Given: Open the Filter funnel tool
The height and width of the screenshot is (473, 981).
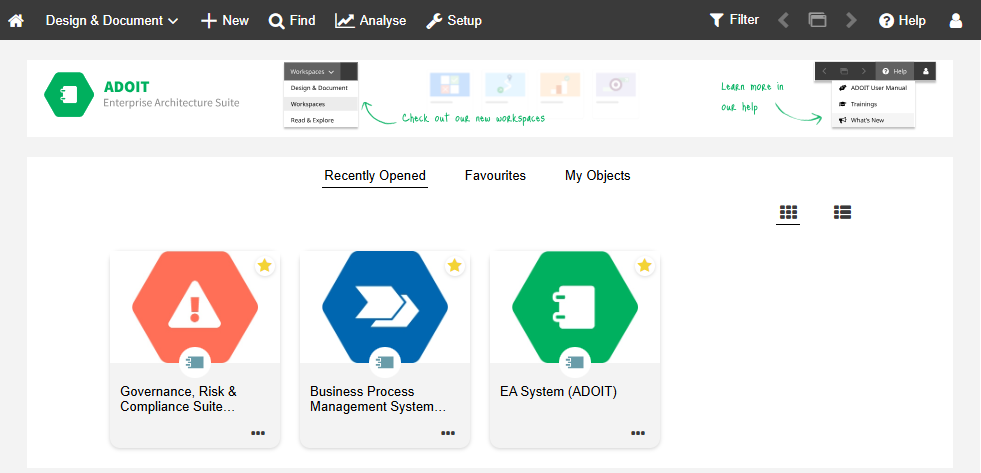Looking at the screenshot, I should point(734,20).
